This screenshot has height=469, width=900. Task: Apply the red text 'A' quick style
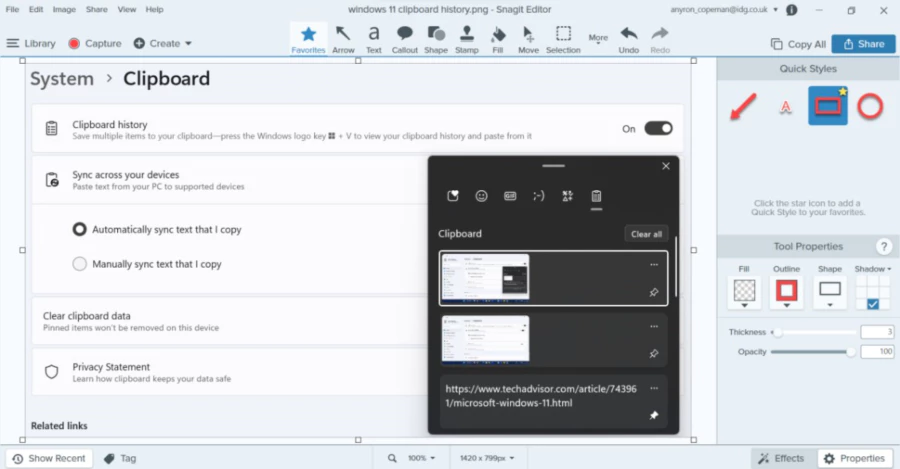click(x=785, y=107)
